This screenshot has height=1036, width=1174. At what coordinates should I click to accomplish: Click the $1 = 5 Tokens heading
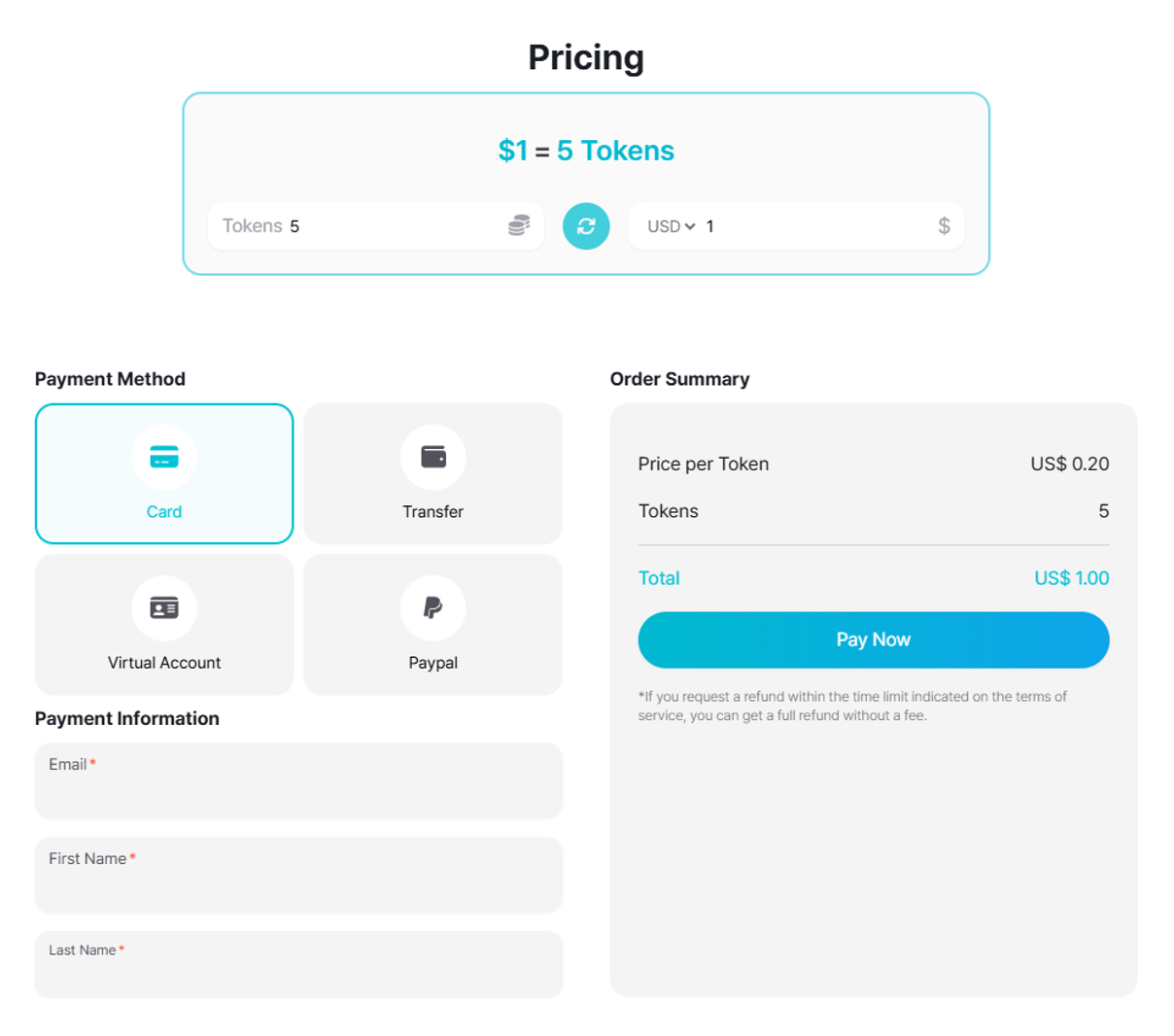(x=586, y=151)
